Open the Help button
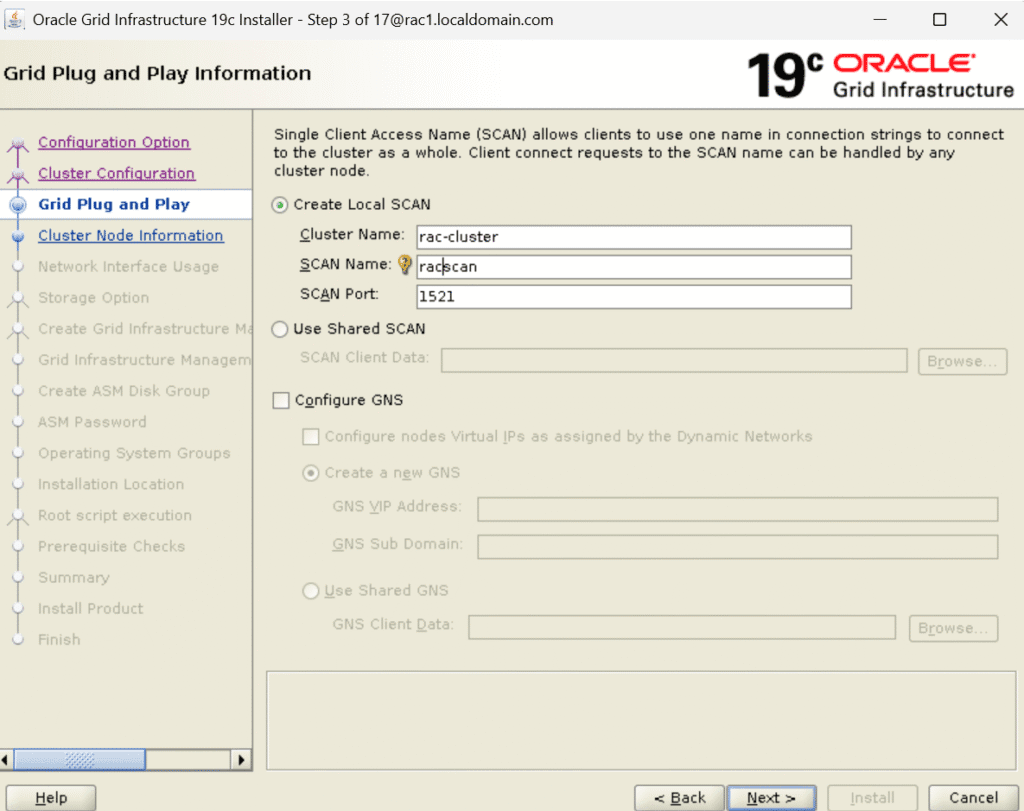Screen dimensions: 1024x811 coord(51,797)
